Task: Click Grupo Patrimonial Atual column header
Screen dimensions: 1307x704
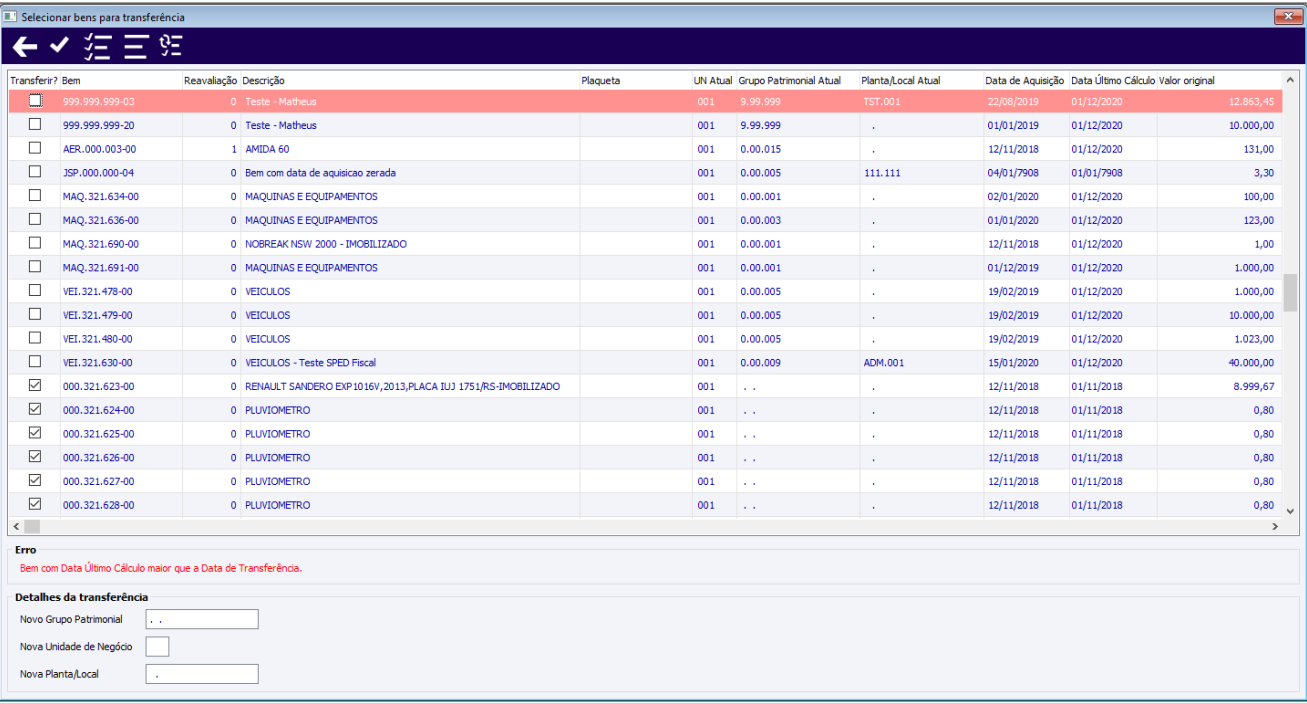Action: tap(797, 80)
